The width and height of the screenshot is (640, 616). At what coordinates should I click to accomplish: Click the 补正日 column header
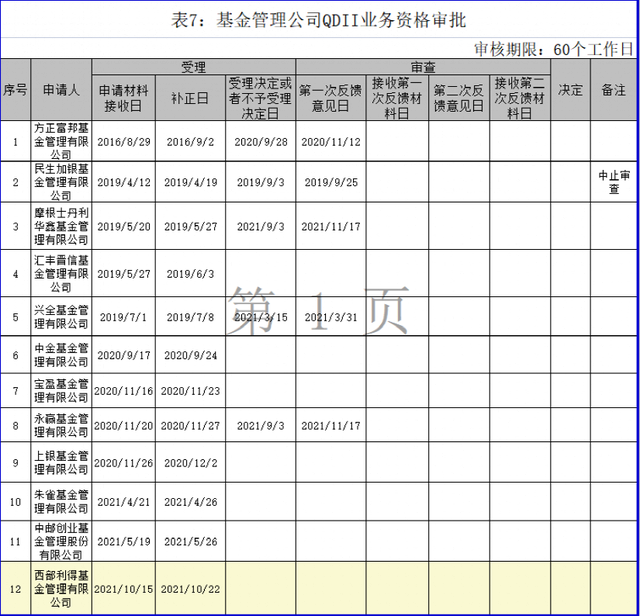(x=190, y=98)
